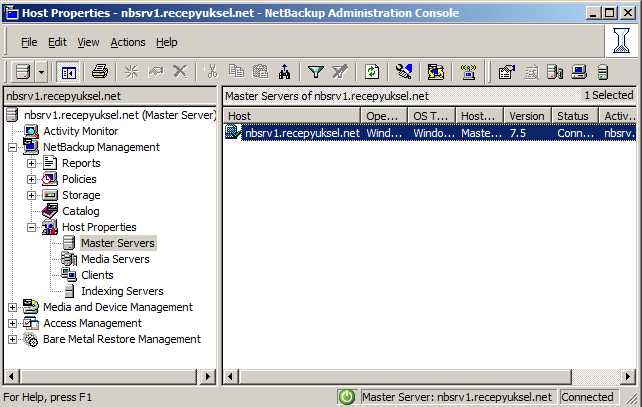Click the last toolbar icon with green light

coord(602,72)
